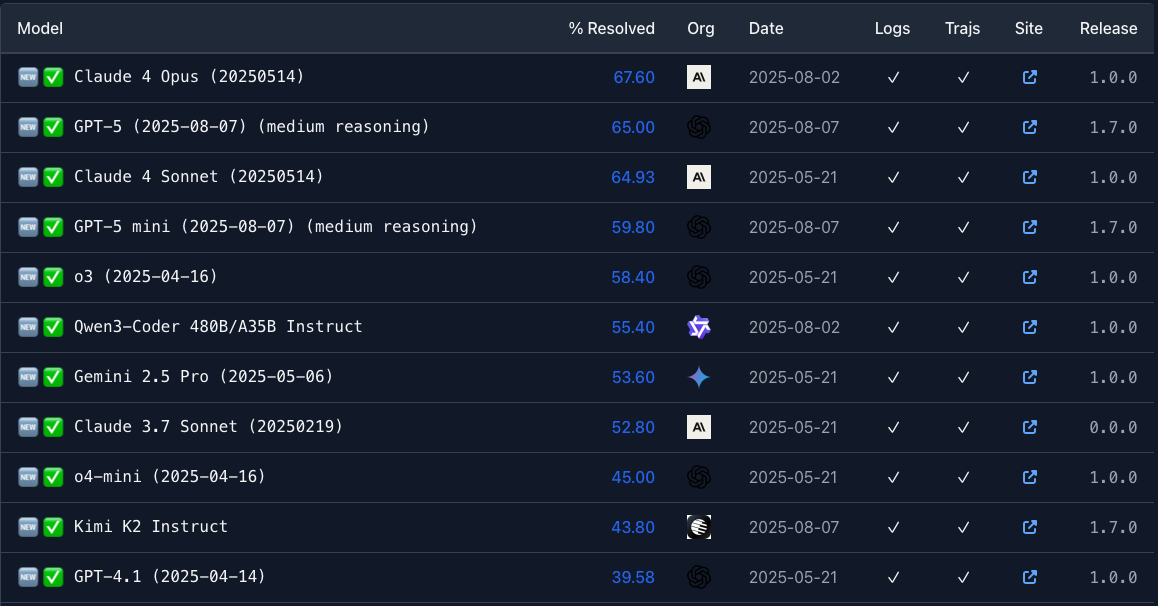Click the NEW badge beside Claude 4 Opus
This screenshot has width=1158, height=606.
tap(28, 77)
